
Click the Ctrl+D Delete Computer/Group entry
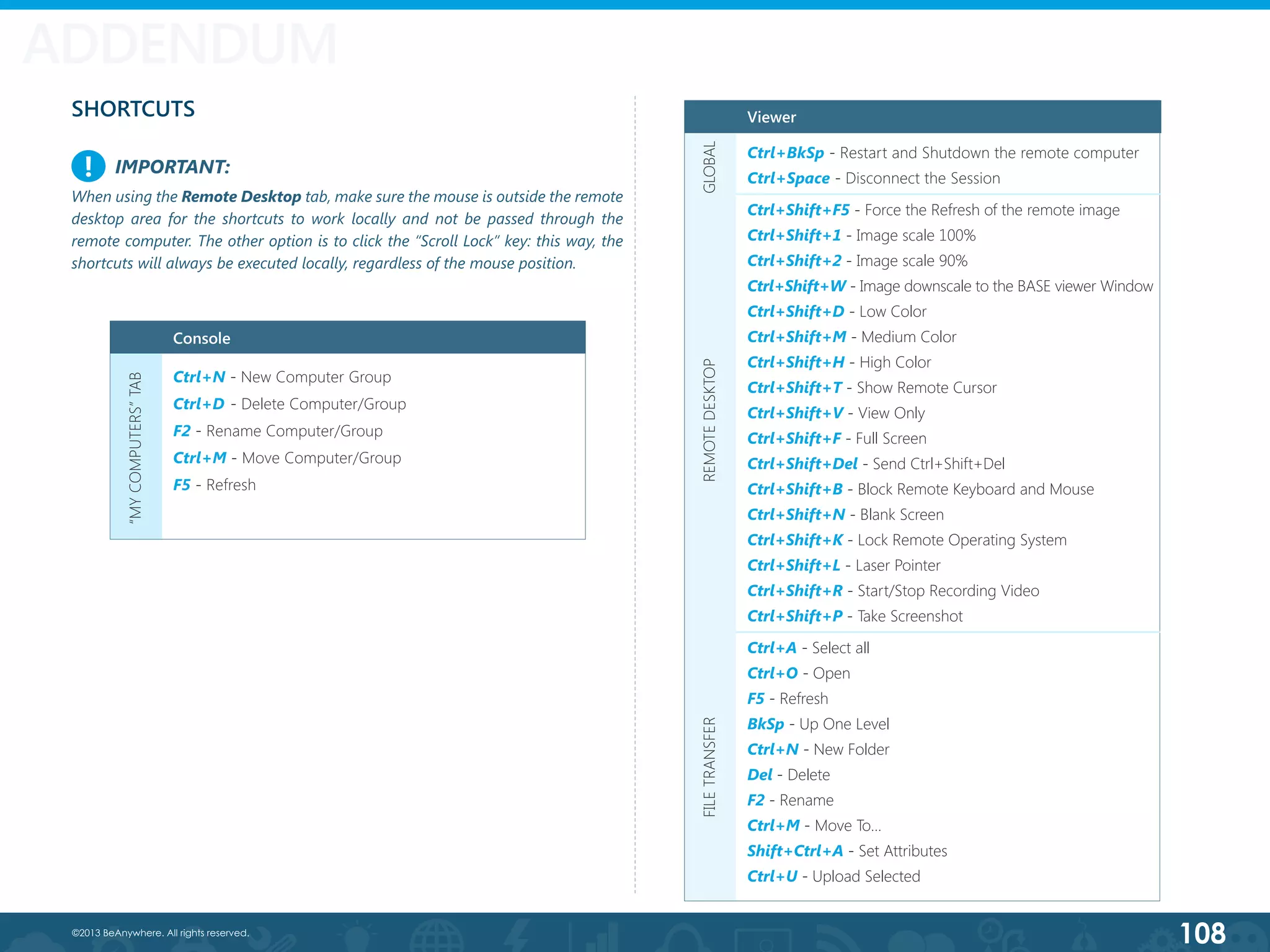[289, 404]
